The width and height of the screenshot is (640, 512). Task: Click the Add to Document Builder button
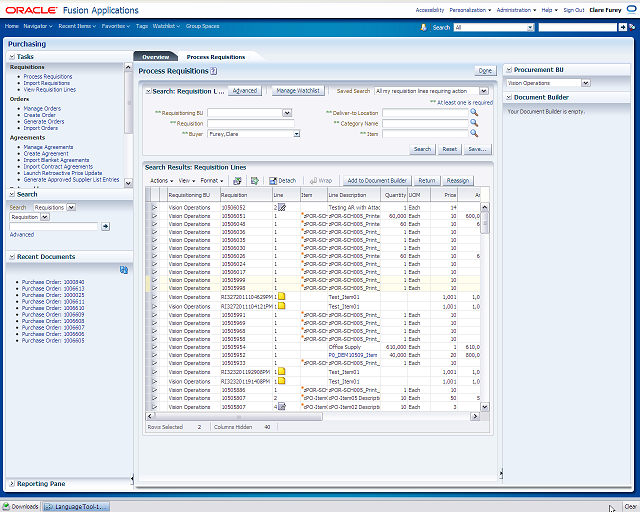(377, 180)
